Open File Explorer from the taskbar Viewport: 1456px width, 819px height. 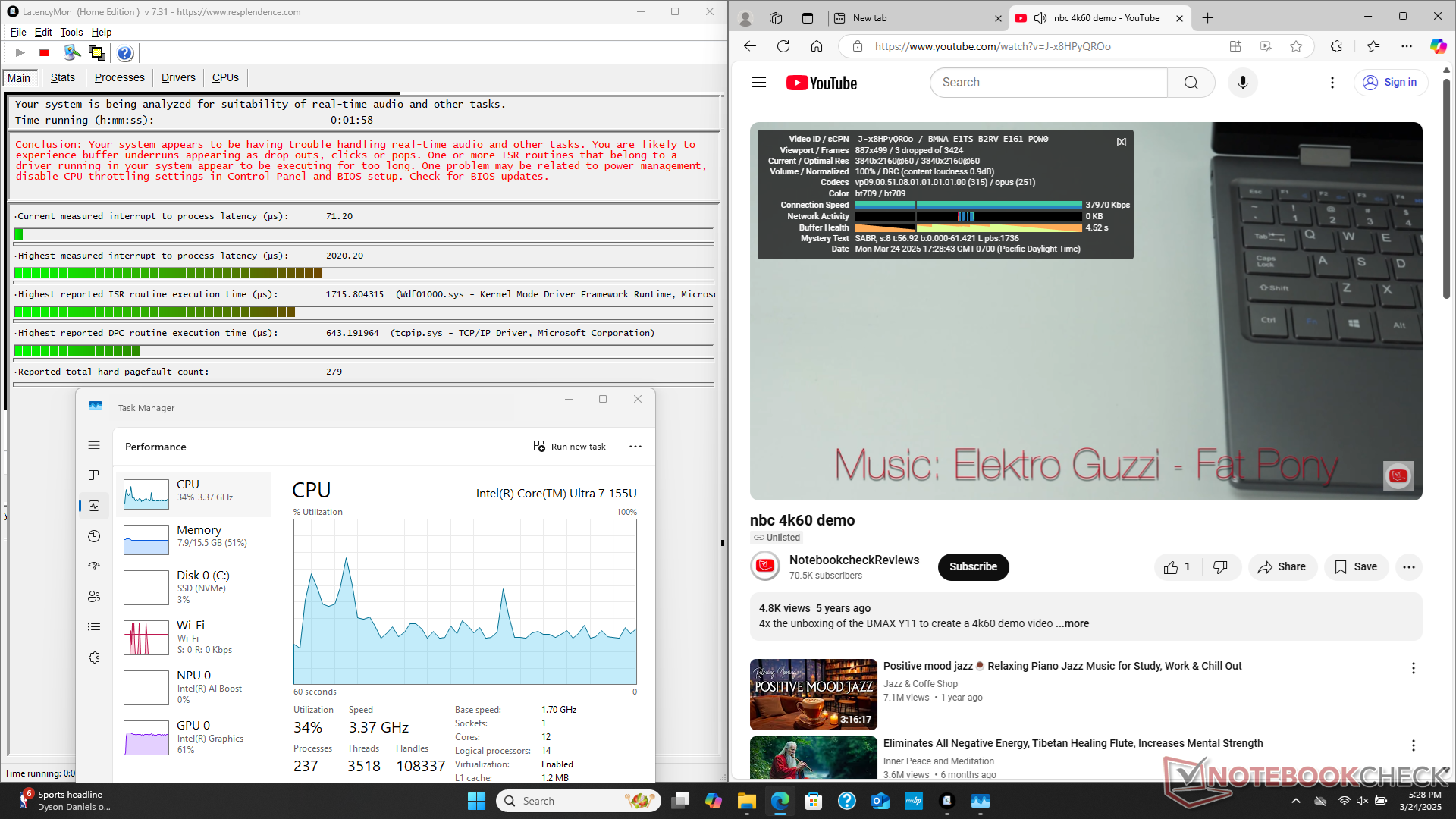pos(747,801)
